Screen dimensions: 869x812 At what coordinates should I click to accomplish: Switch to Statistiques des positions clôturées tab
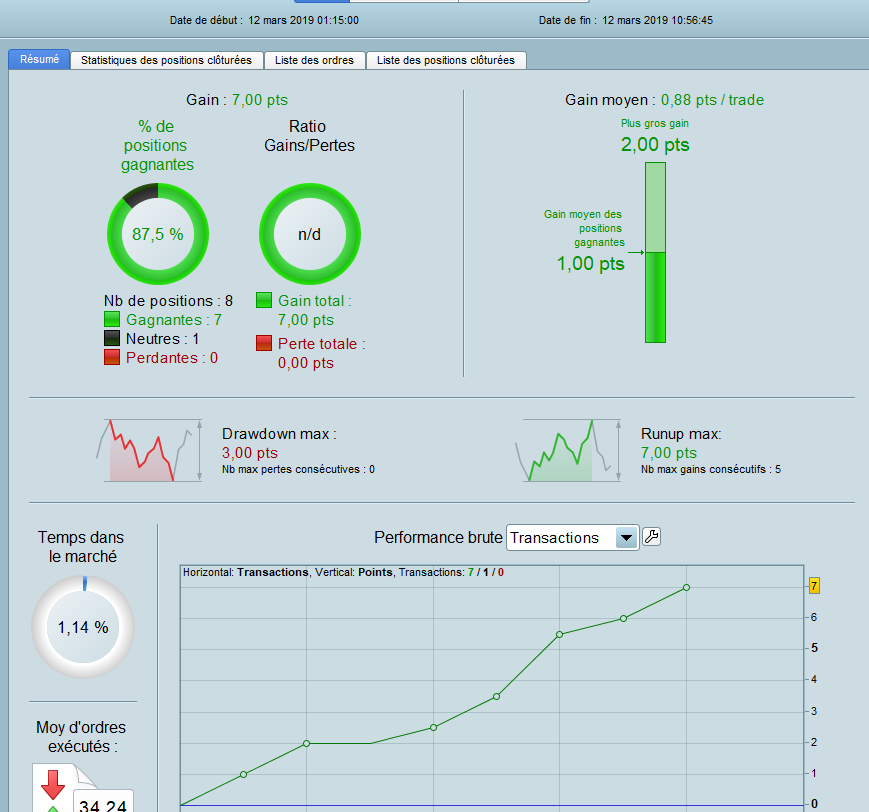pos(166,60)
